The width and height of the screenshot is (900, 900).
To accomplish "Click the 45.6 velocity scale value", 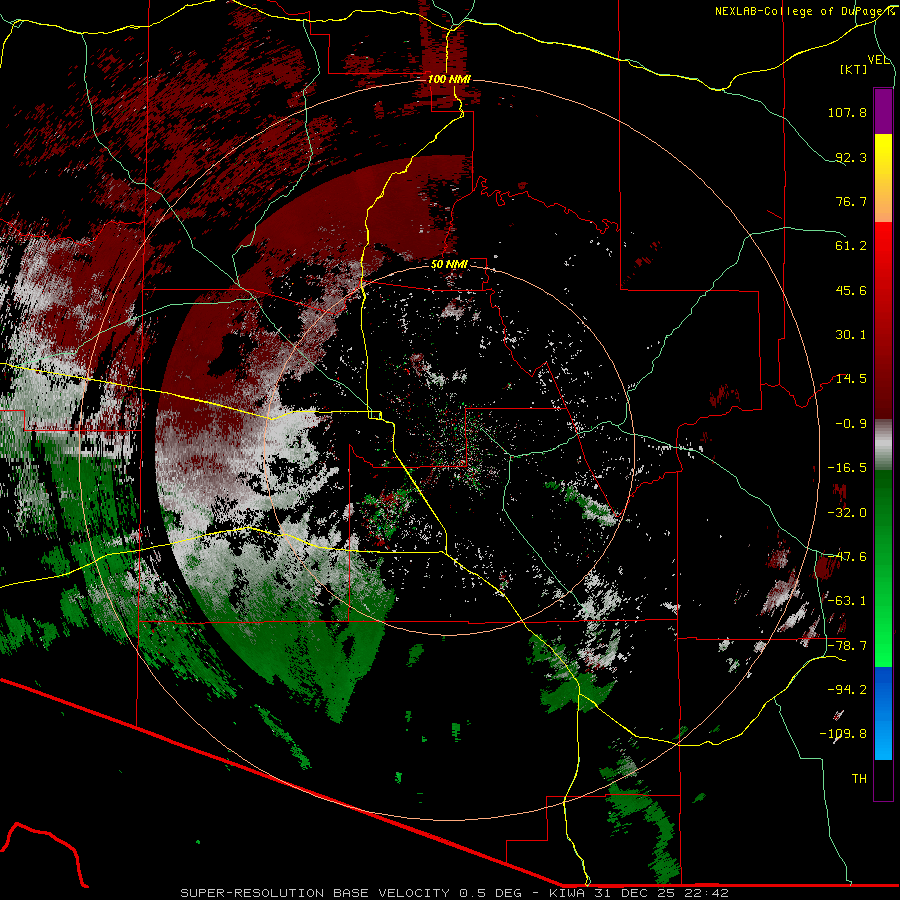I will 851,290.
